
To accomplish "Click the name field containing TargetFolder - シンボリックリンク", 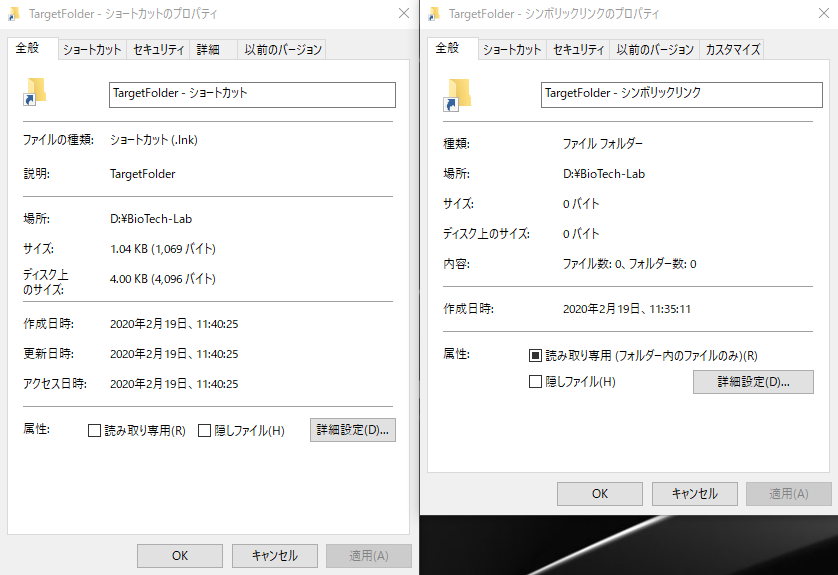I will 681,95.
